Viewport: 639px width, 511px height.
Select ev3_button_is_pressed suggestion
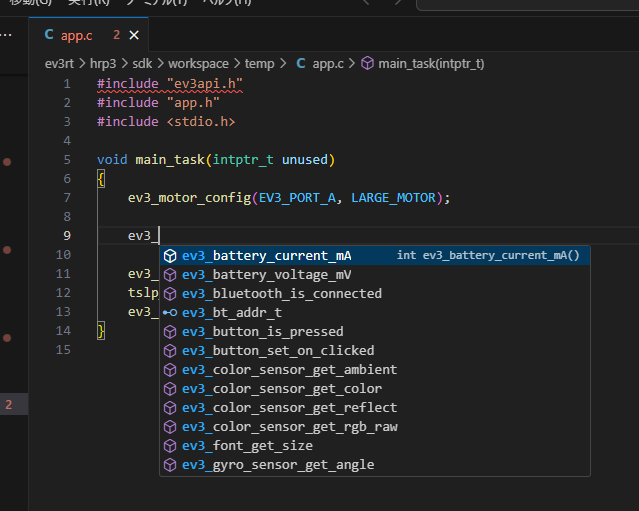375,332
